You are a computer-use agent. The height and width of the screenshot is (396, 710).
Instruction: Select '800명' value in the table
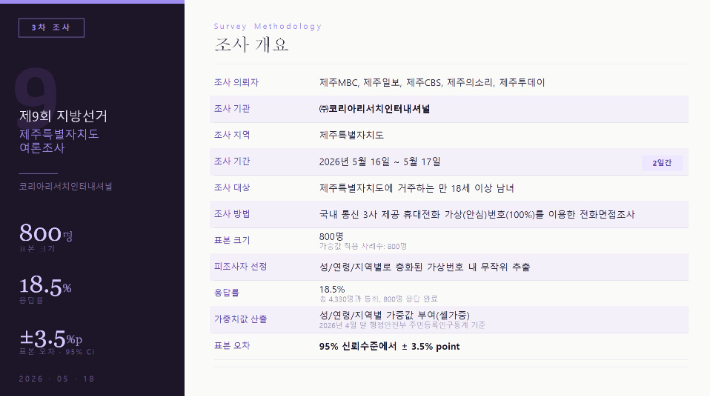click(331, 236)
